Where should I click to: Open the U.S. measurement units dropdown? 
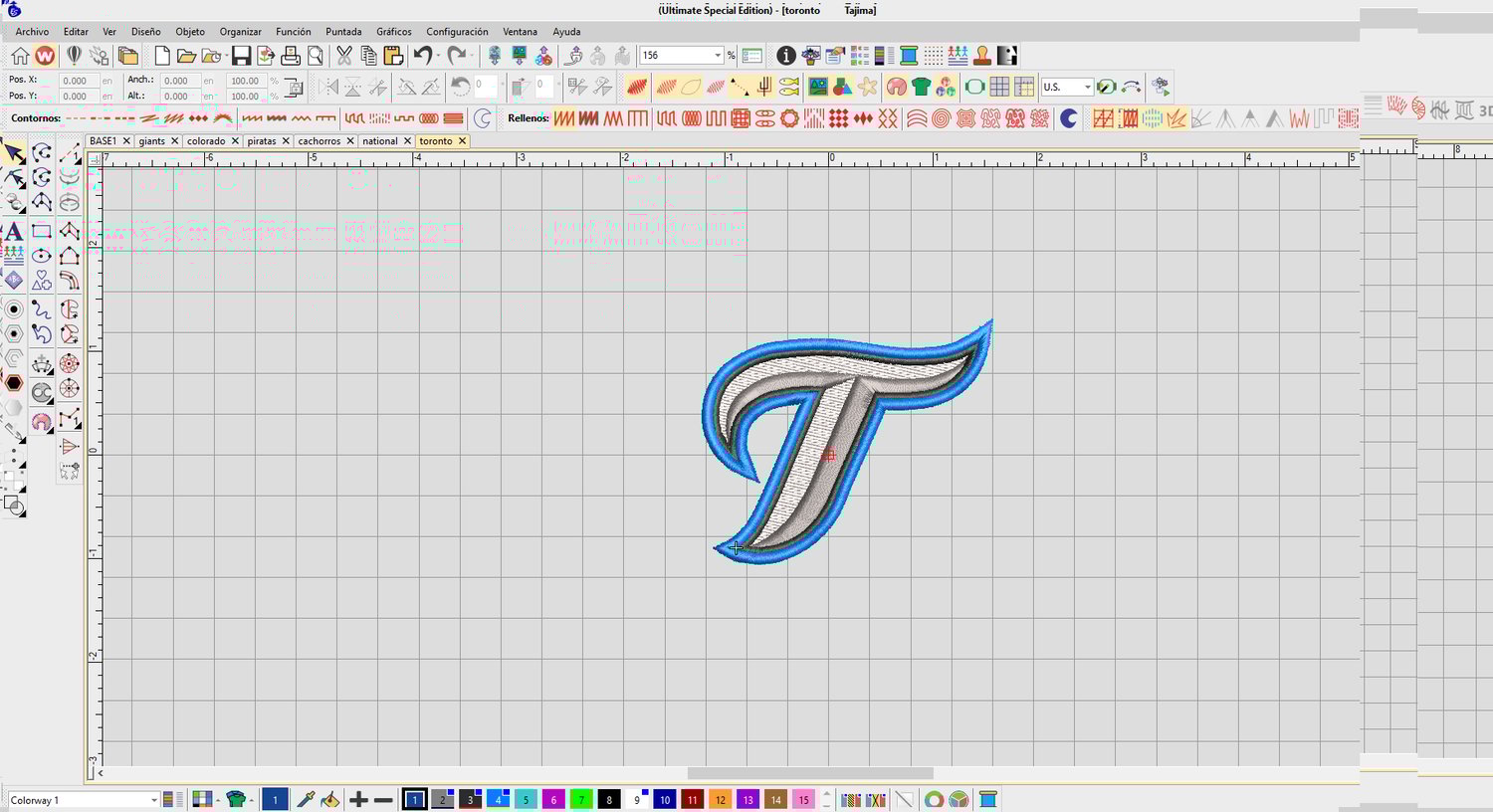pos(1087,88)
